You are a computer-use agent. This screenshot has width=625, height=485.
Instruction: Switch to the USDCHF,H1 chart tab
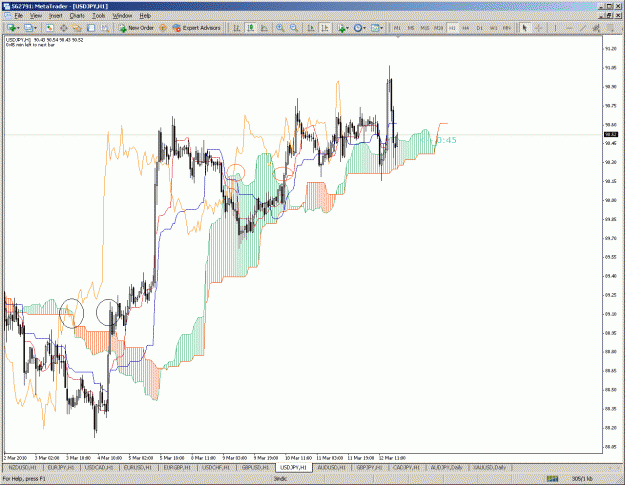216,467
